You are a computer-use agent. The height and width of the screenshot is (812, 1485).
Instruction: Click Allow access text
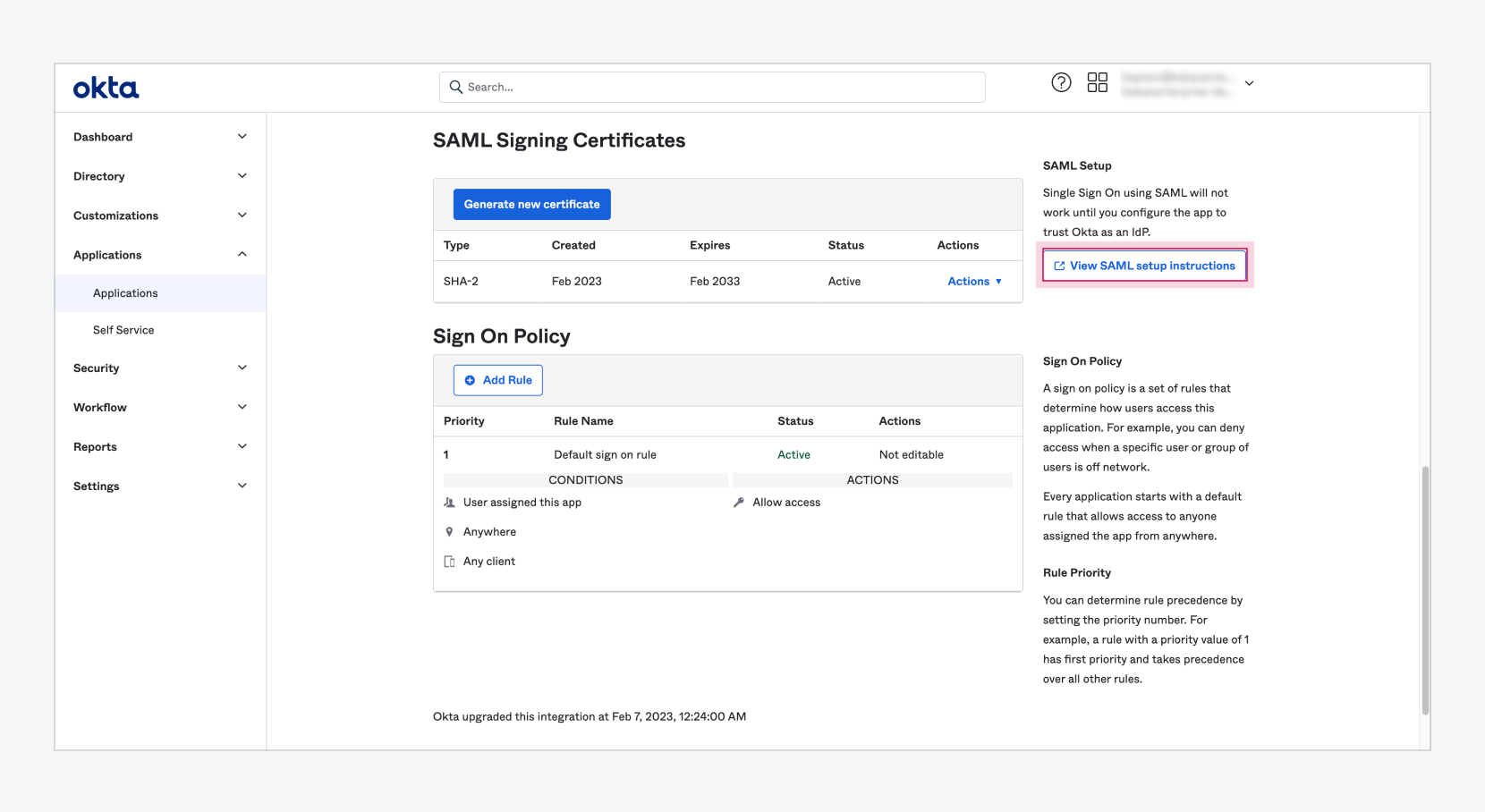pyautogui.click(x=786, y=503)
